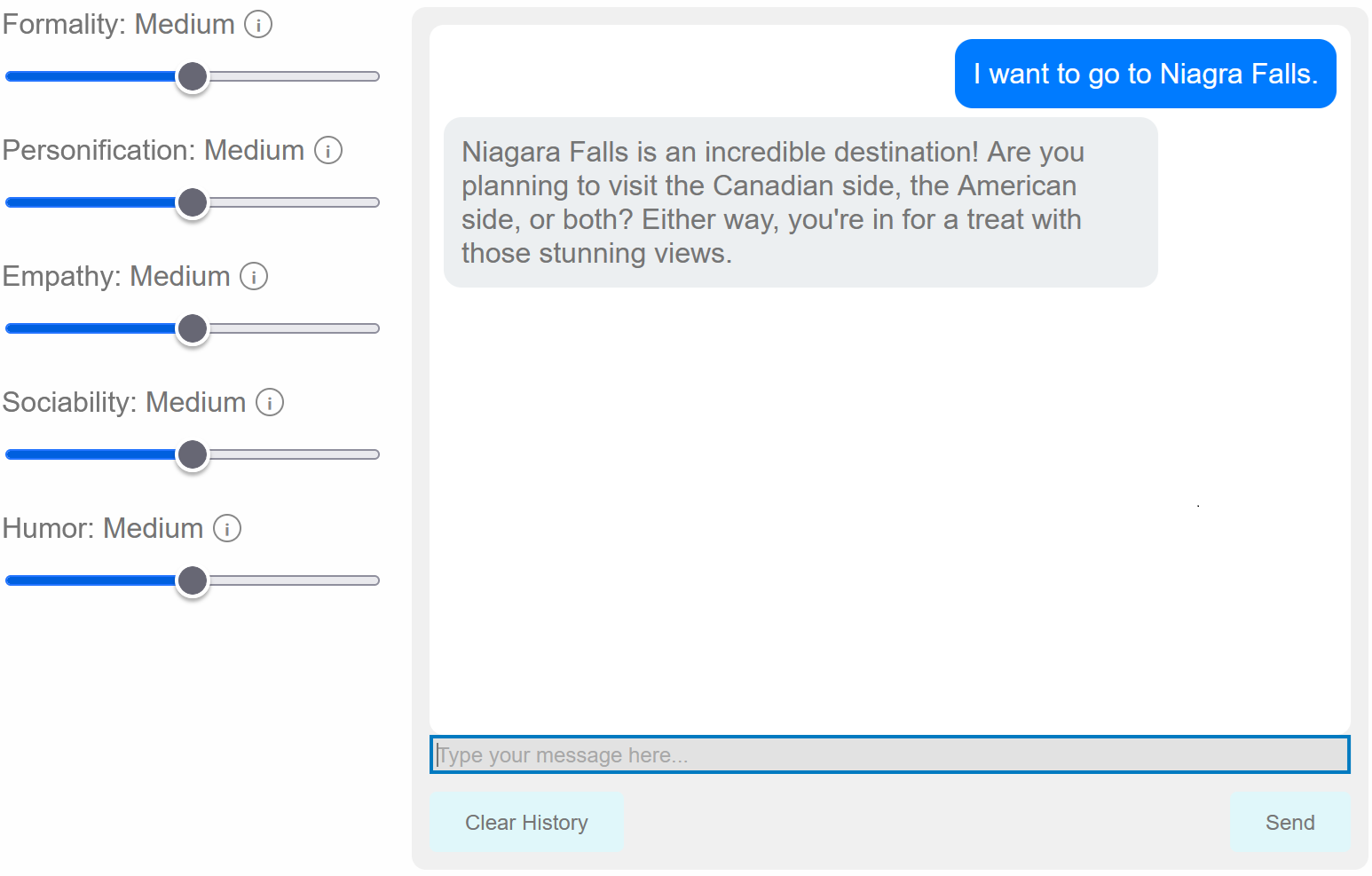
Task: Click the blue 'I want to go' message bubble
Action: click(x=1145, y=75)
